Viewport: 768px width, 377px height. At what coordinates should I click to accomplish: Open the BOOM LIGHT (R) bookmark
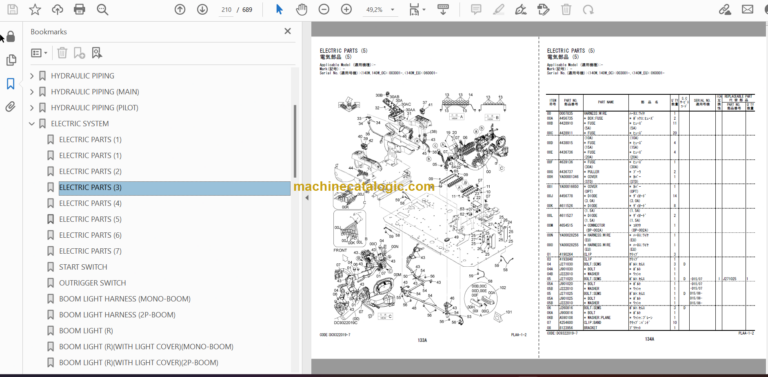[86, 330]
